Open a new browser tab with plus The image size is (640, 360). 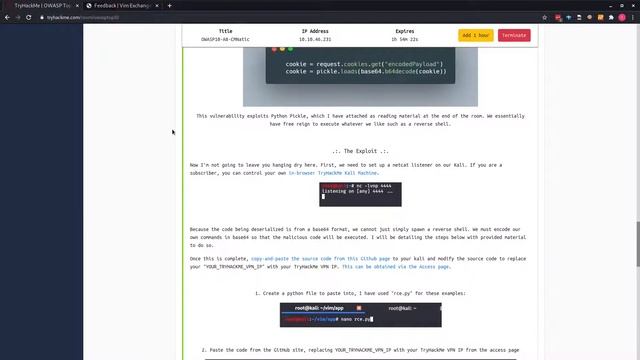pyautogui.click(x=169, y=6)
